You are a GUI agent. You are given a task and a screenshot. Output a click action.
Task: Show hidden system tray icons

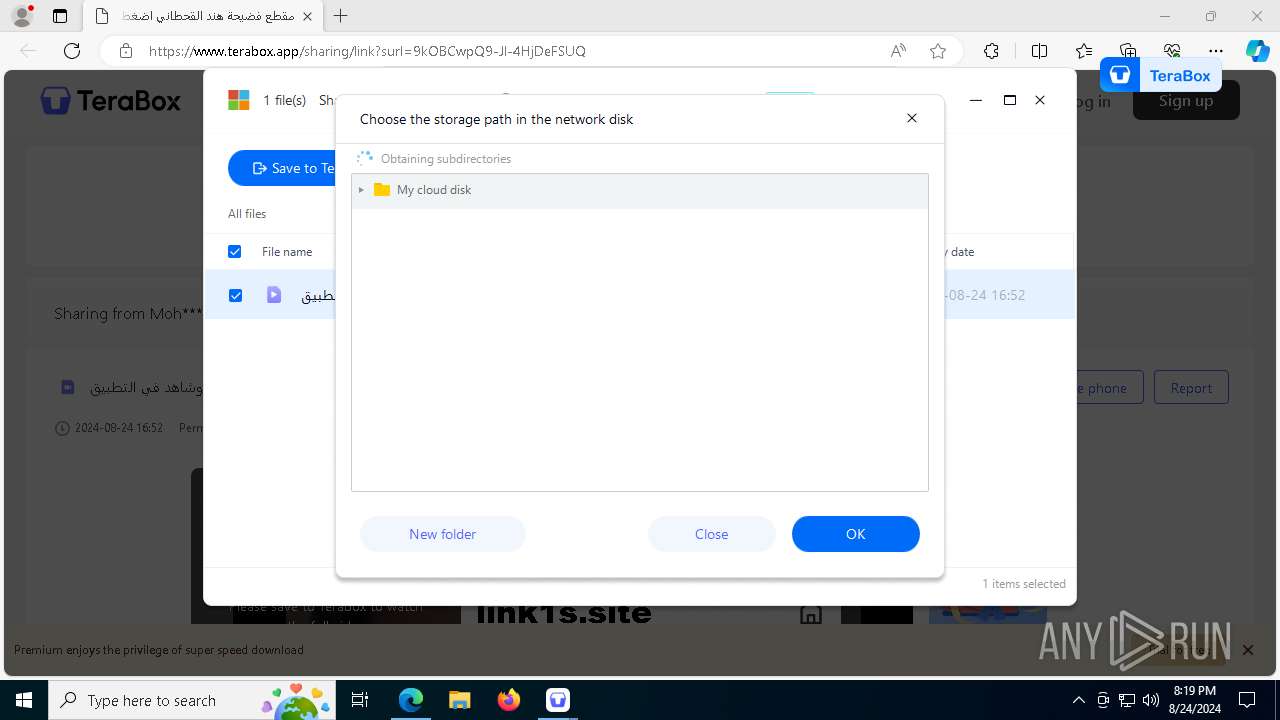coord(1078,700)
